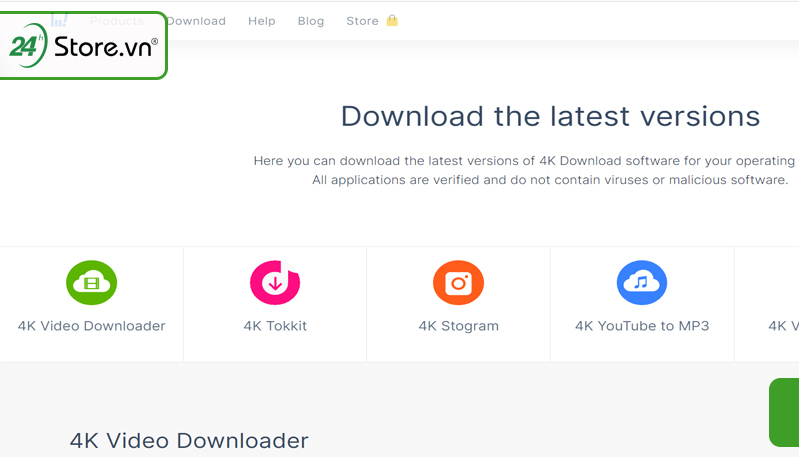Screen dimensions: 799x457
Task: Open the Download menu item
Action: pos(197,21)
